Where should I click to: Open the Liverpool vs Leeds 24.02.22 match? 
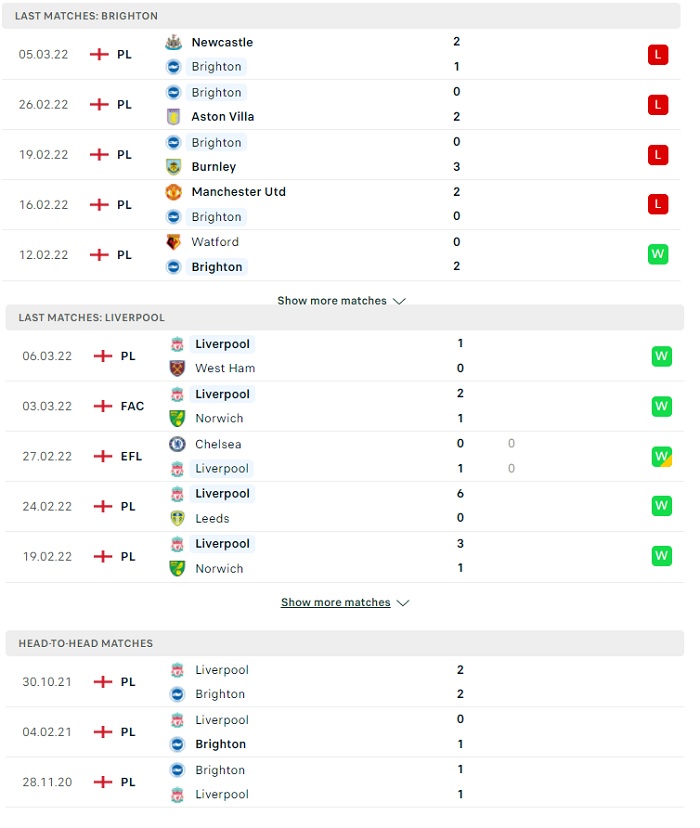tap(345, 506)
